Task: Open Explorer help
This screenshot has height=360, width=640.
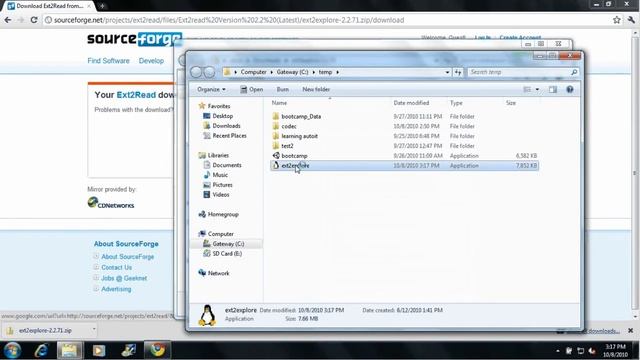Action: click(x=570, y=89)
